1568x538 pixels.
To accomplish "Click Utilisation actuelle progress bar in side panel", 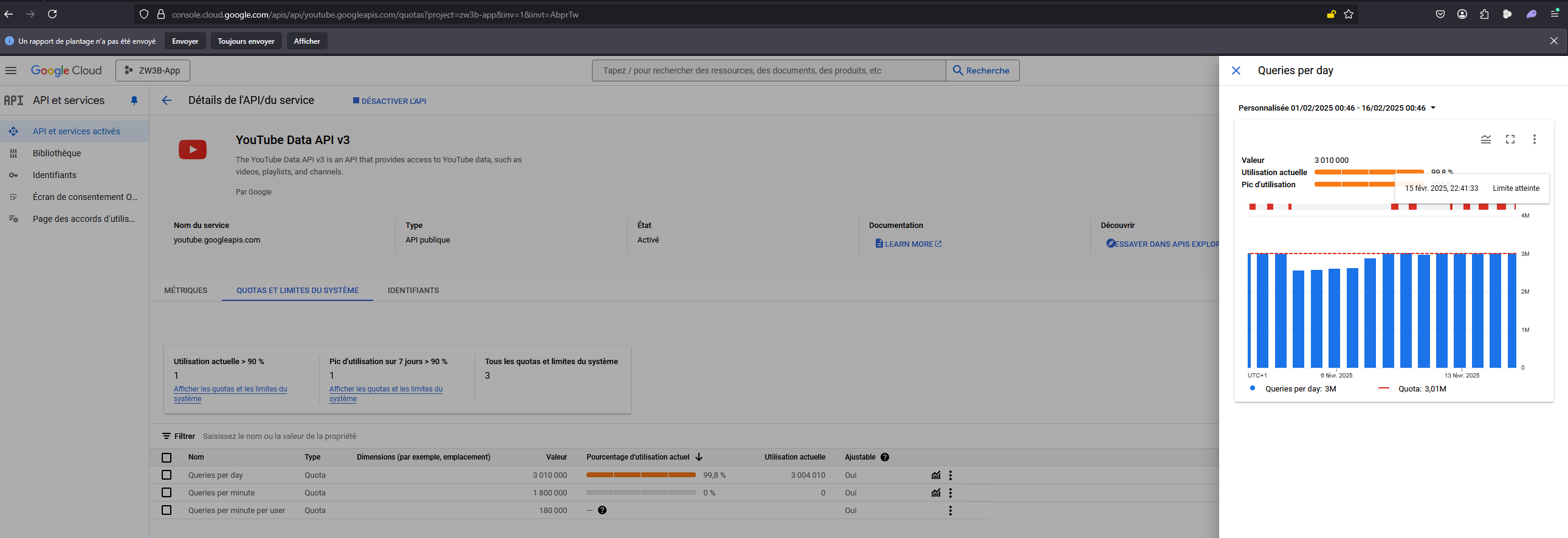I will coord(1369,172).
